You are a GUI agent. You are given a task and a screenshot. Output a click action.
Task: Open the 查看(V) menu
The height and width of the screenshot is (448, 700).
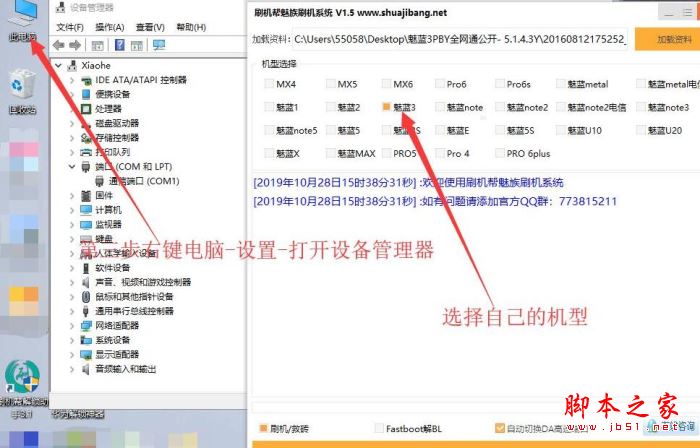click(150, 27)
